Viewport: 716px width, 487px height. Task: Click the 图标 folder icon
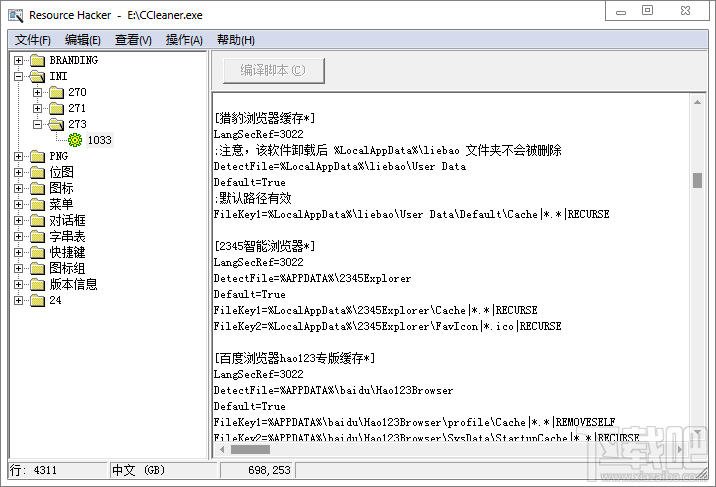point(37,189)
